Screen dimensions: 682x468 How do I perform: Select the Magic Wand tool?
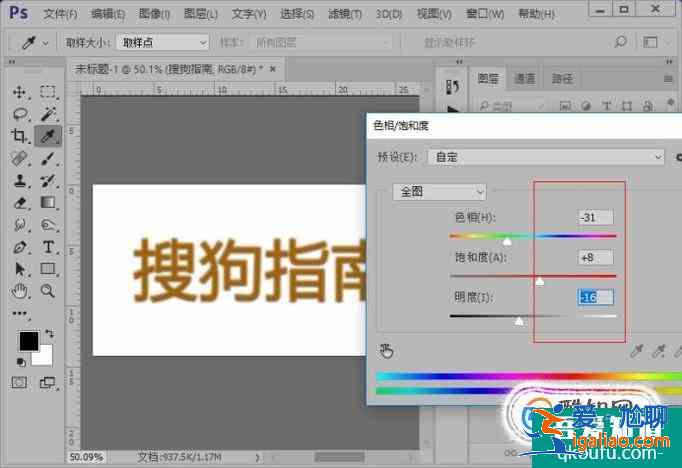[48, 114]
